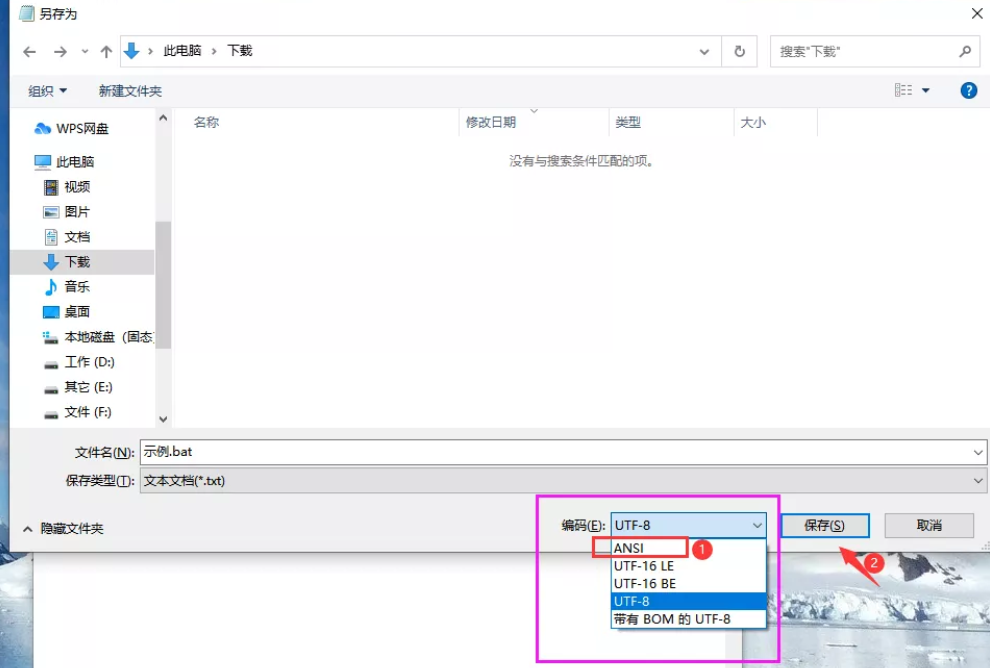Select WPS网盘 cloud icon in sidebar
The height and width of the screenshot is (668, 990).
pos(42,129)
